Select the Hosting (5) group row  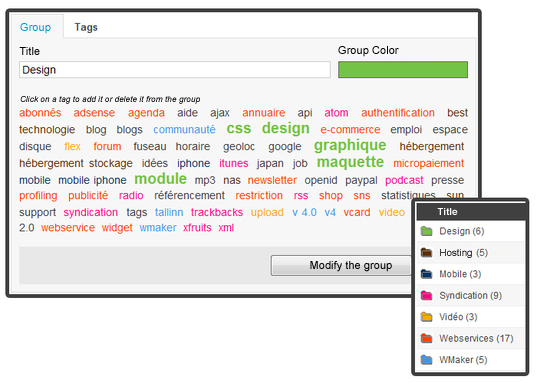pos(471,253)
